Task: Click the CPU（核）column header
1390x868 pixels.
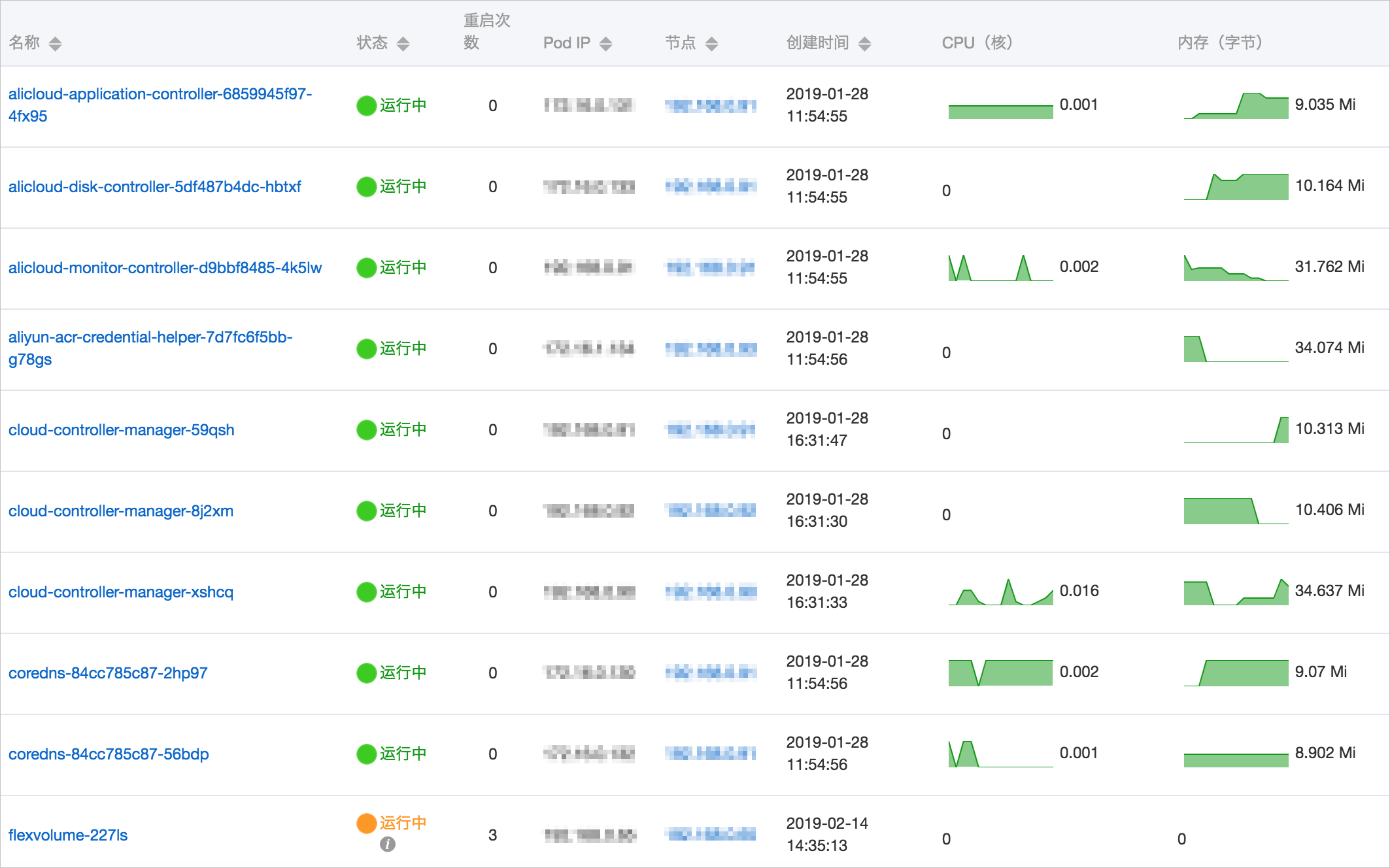Action: (x=977, y=43)
